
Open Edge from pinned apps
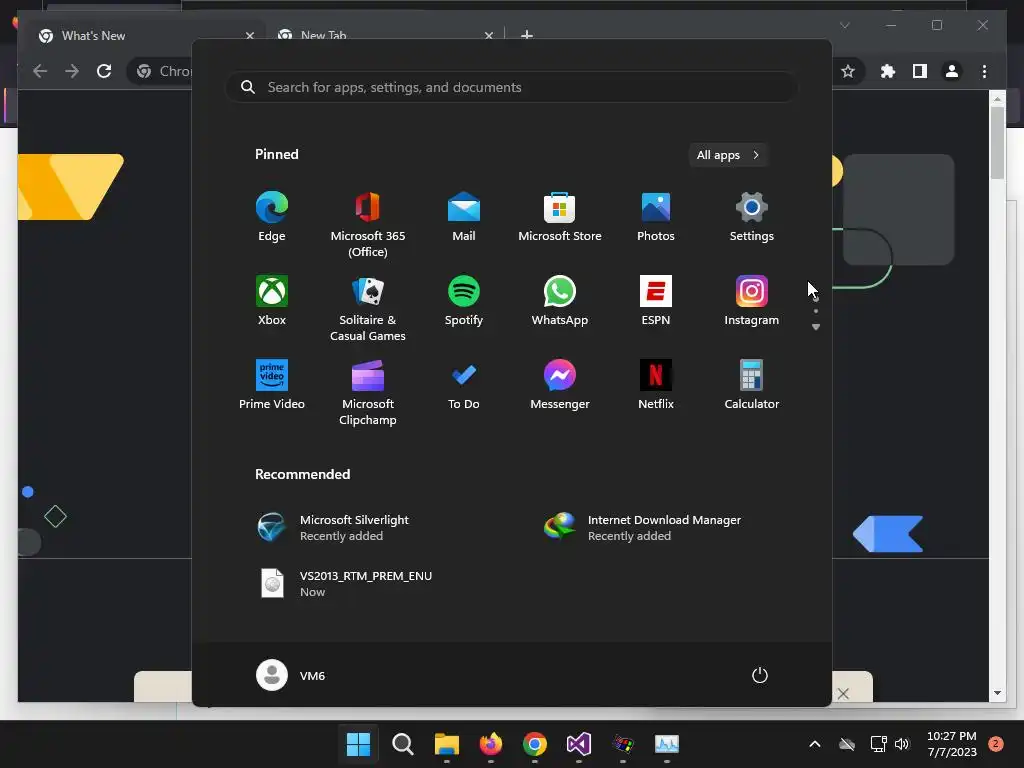click(x=272, y=217)
